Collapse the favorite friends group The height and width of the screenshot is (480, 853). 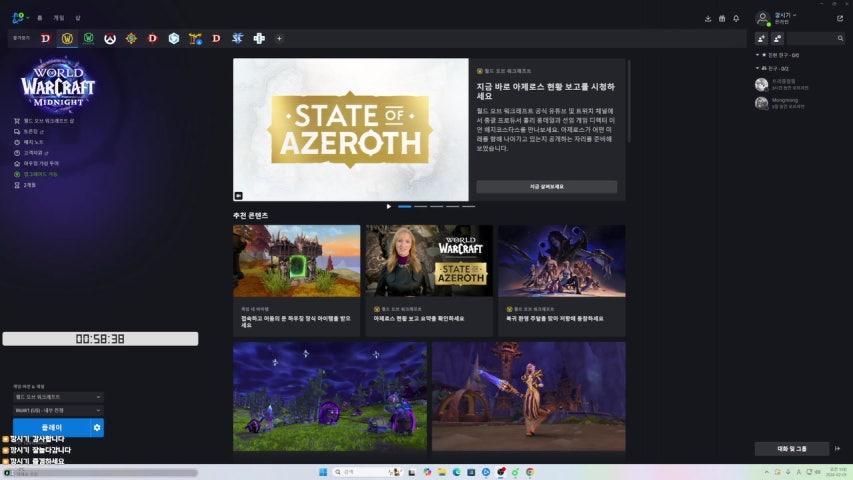pos(759,54)
